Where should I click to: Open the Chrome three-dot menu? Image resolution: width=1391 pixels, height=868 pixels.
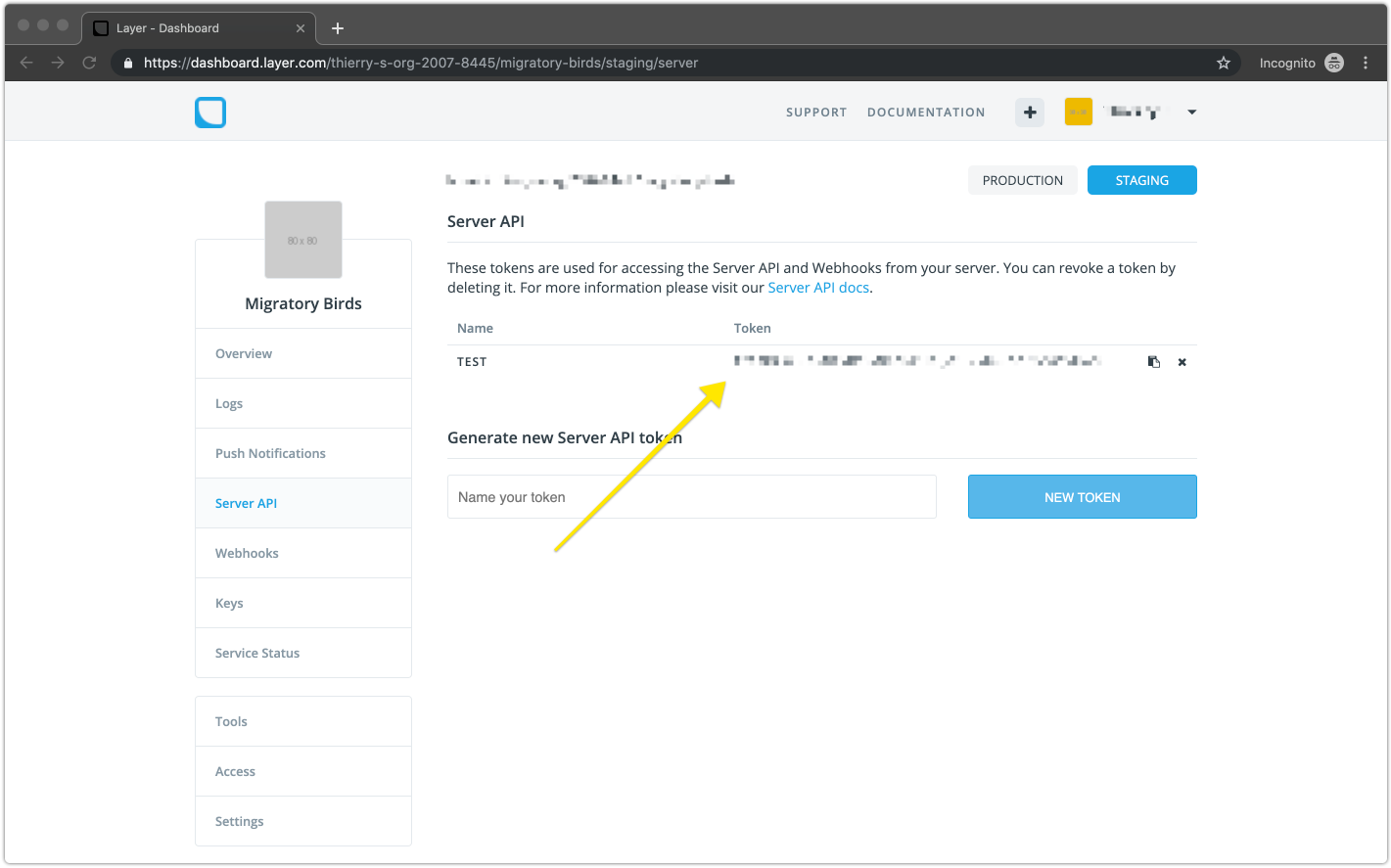(1366, 63)
